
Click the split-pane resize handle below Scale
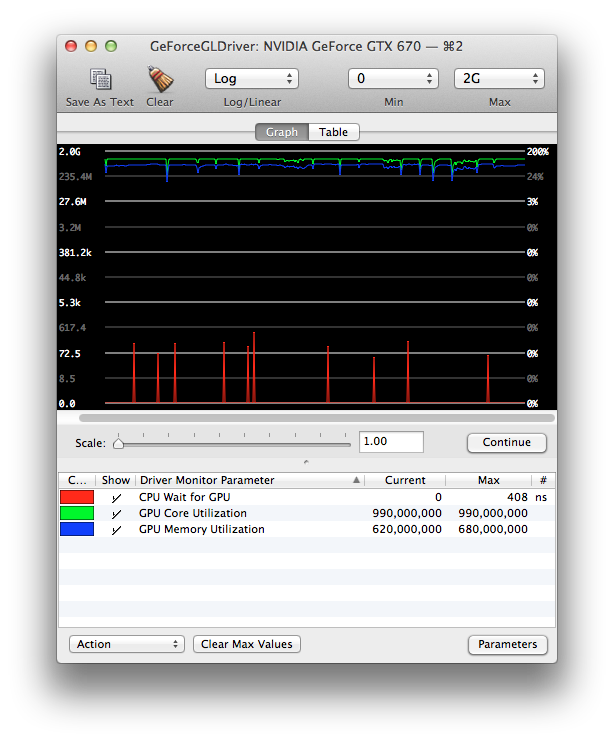point(306,462)
